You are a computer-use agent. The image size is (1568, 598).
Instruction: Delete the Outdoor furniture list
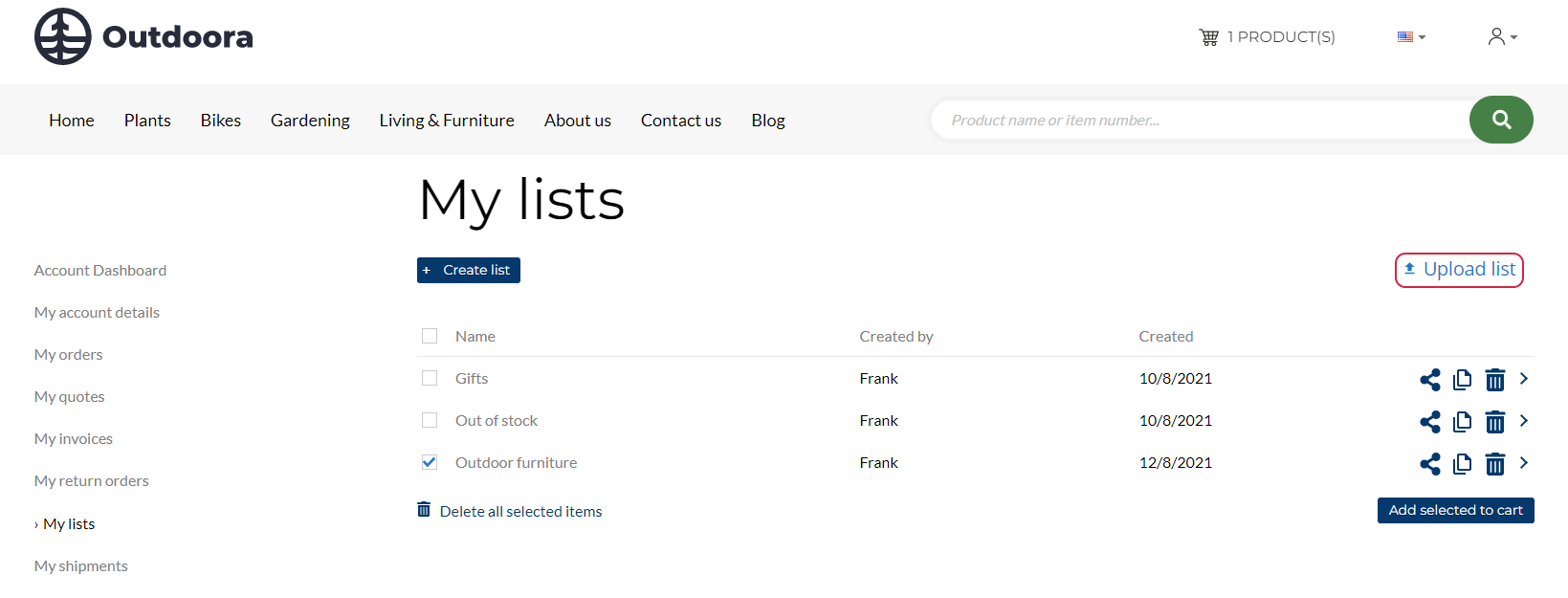[x=1494, y=464]
